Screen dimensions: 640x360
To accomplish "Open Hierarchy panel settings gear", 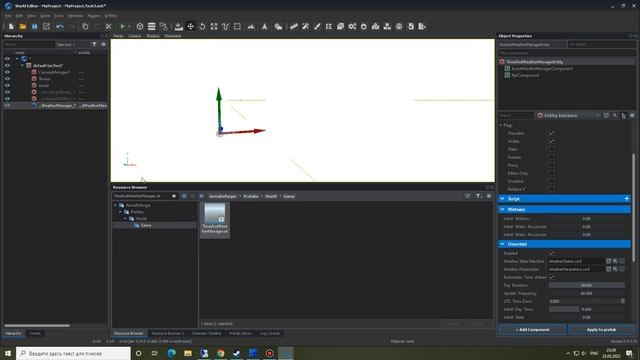I will click(103, 44).
